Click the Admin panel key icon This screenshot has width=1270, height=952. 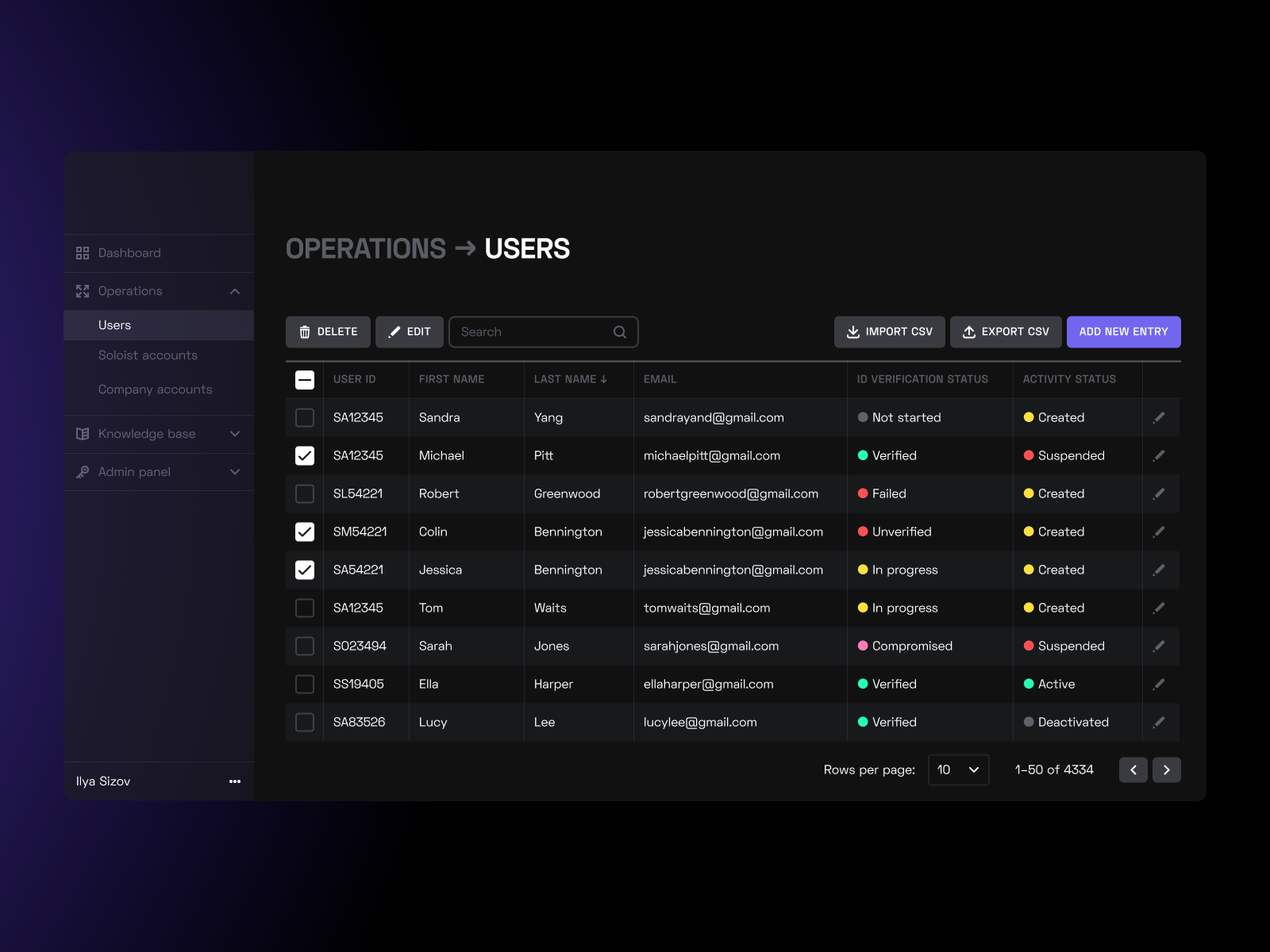83,472
